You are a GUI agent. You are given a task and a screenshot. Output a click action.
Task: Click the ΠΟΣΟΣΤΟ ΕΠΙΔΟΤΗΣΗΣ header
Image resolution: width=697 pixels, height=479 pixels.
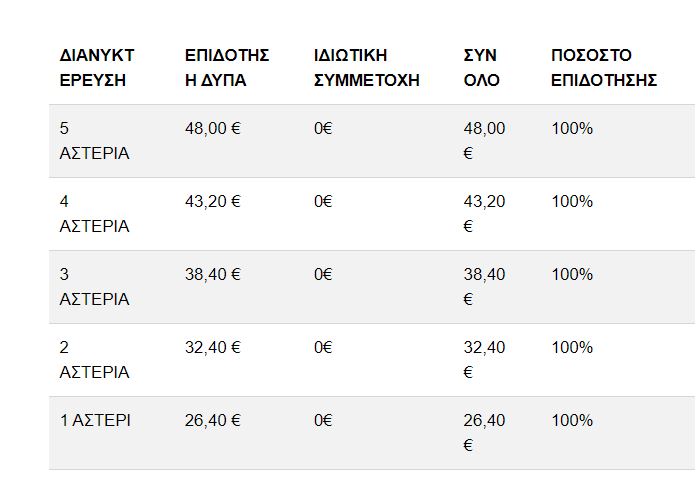point(603,68)
